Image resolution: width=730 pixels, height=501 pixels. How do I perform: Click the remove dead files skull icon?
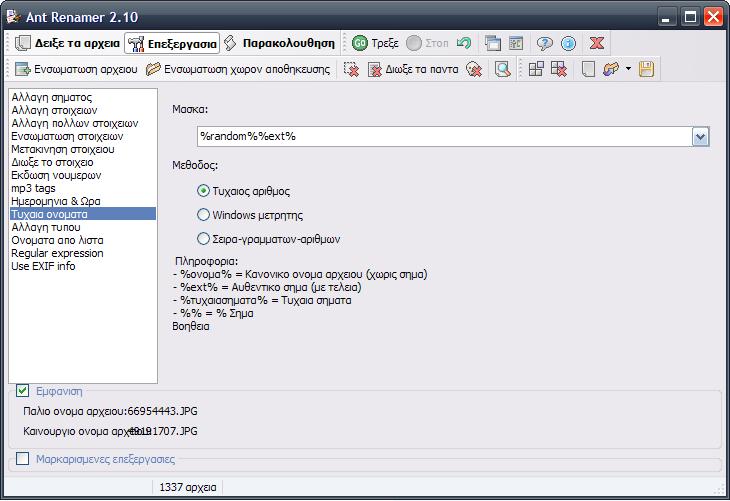474,69
